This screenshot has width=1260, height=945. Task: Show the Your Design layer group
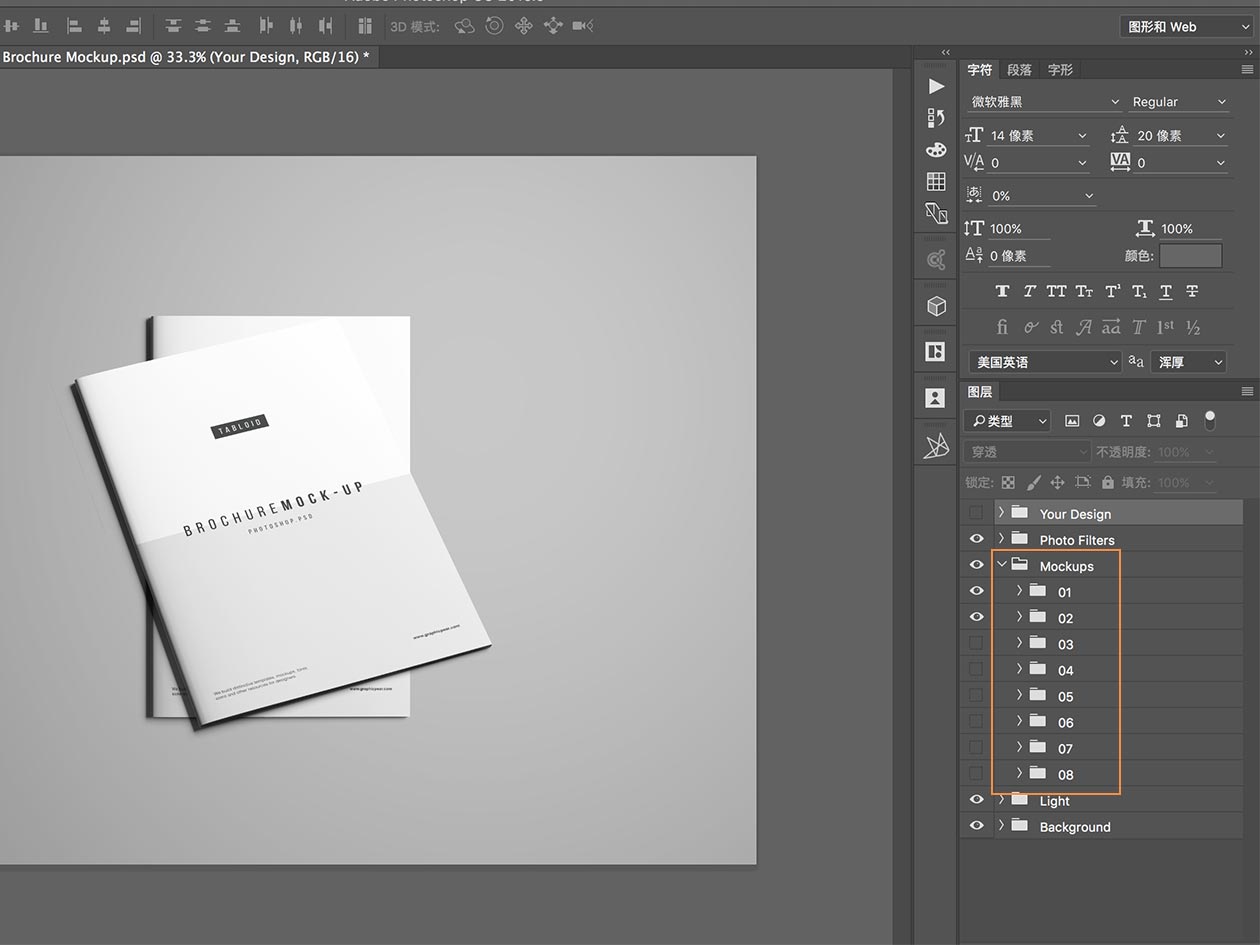(x=976, y=513)
